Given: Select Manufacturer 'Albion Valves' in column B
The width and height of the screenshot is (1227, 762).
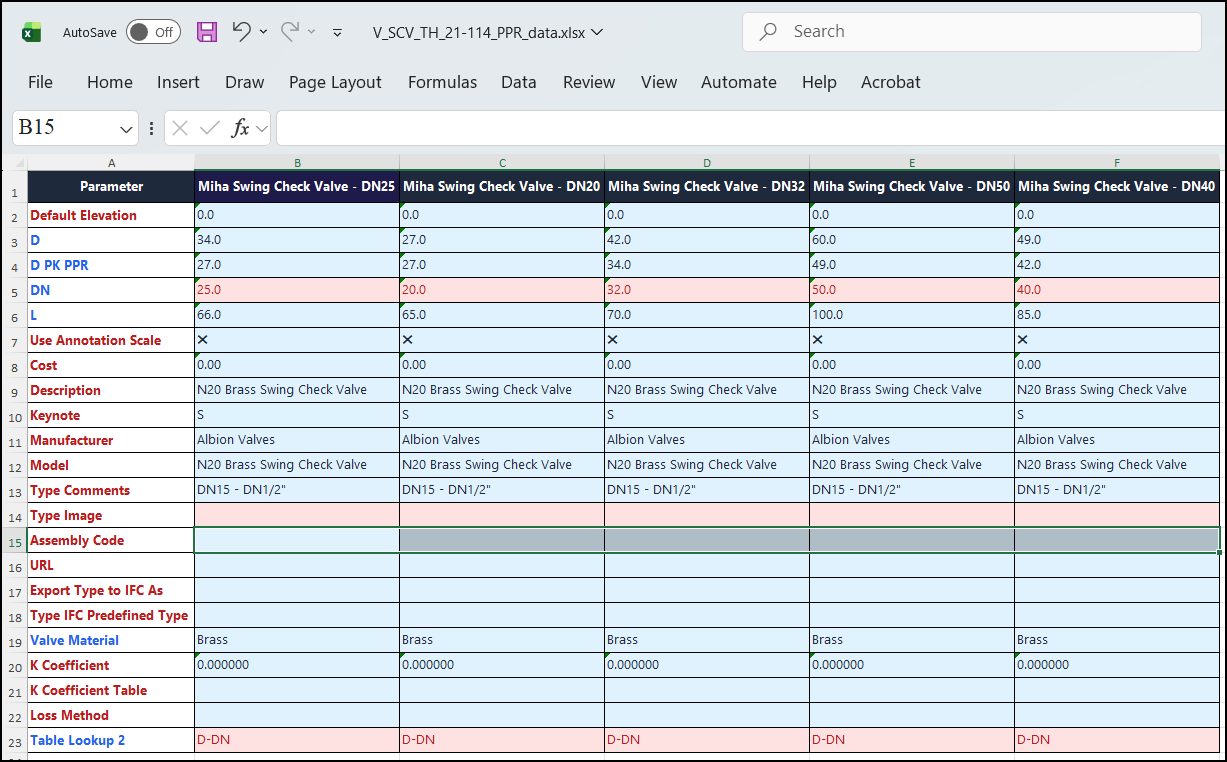Looking at the screenshot, I should 297,440.
